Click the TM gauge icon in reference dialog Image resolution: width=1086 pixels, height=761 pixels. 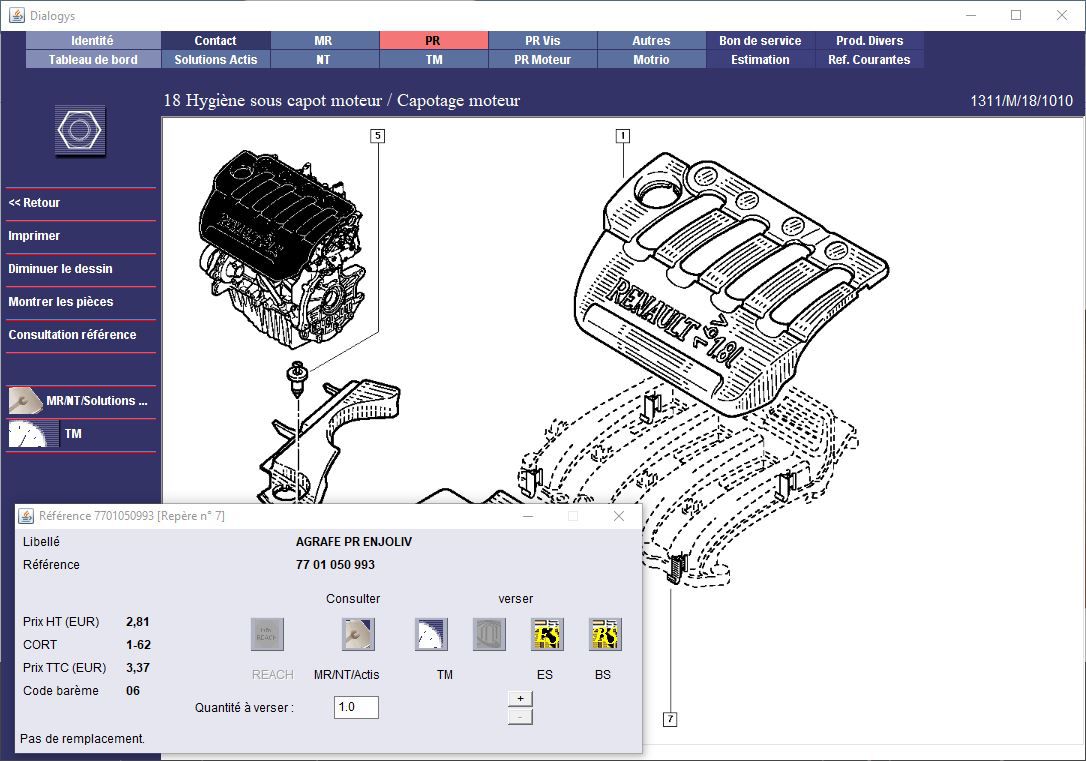coord(431,634)
